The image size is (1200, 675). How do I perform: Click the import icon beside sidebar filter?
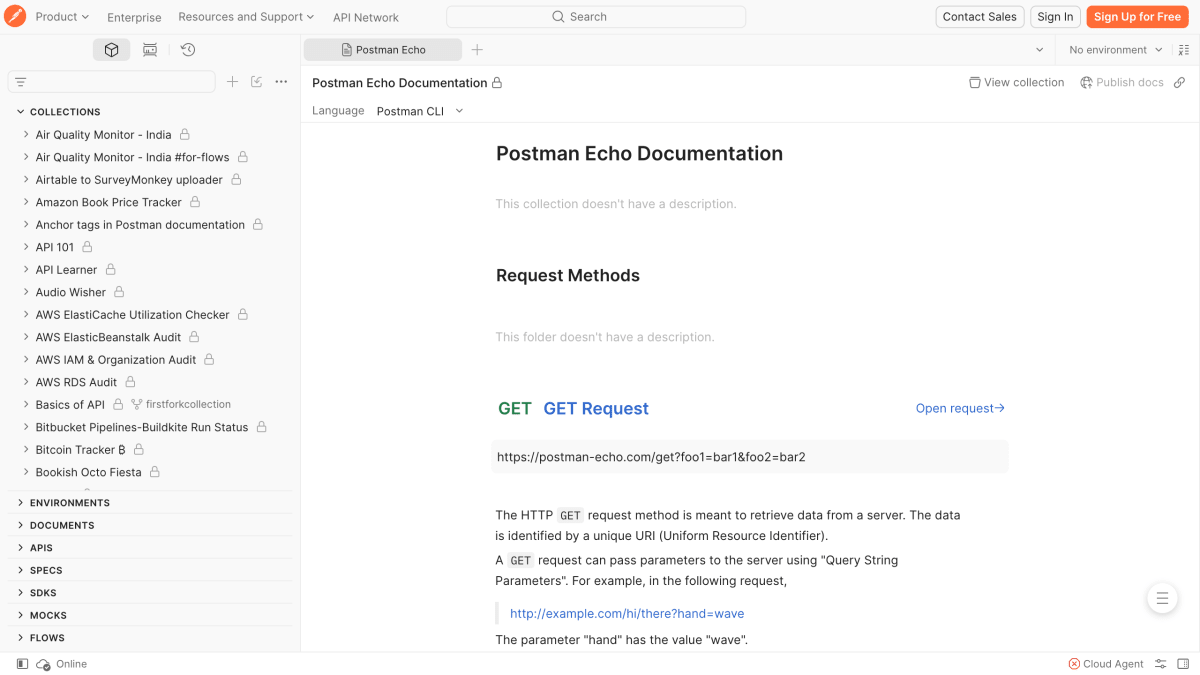point(257,82)
